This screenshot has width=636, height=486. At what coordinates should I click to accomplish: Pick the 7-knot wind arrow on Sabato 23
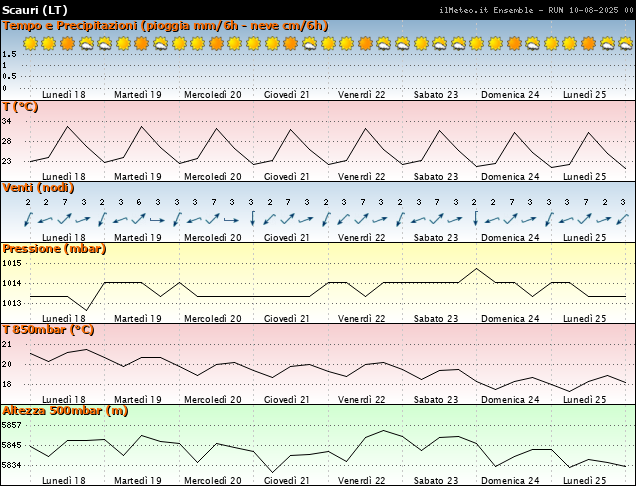point(436,219)
